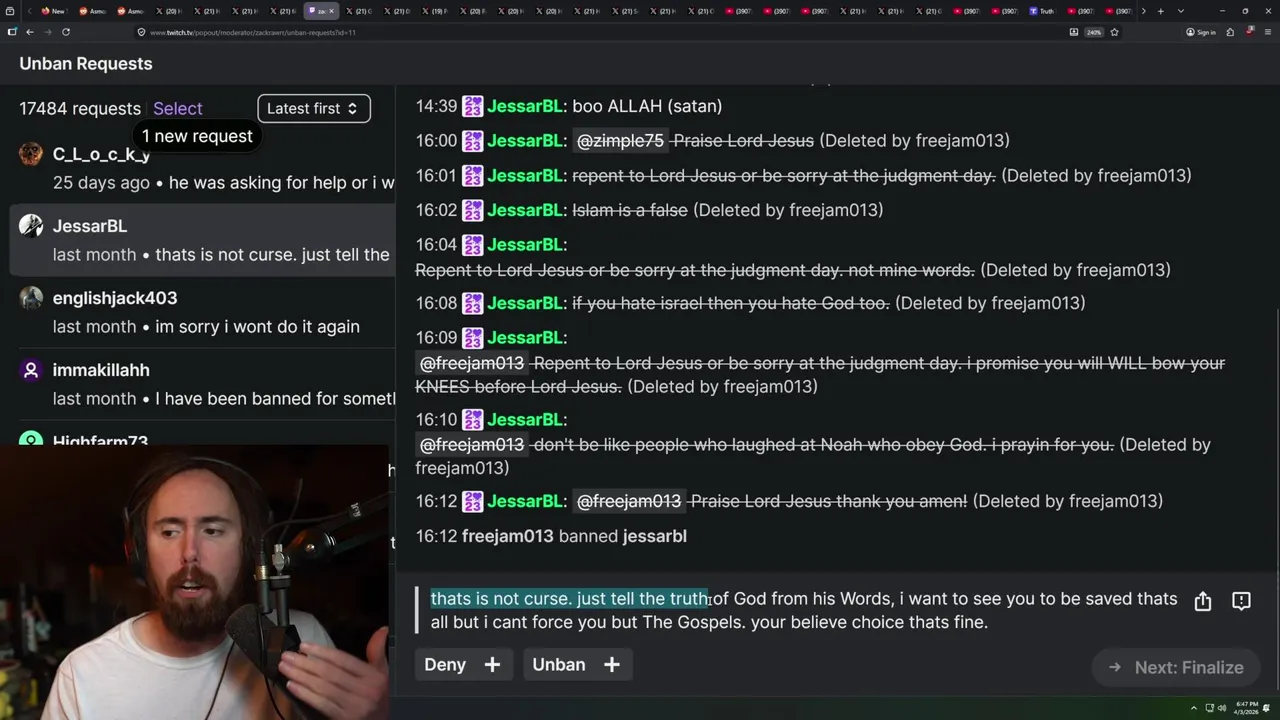Viewport: 1280px width, 720px height.
Task: Open the list all tabs dropdown arrow
Action: [1181, 11]
